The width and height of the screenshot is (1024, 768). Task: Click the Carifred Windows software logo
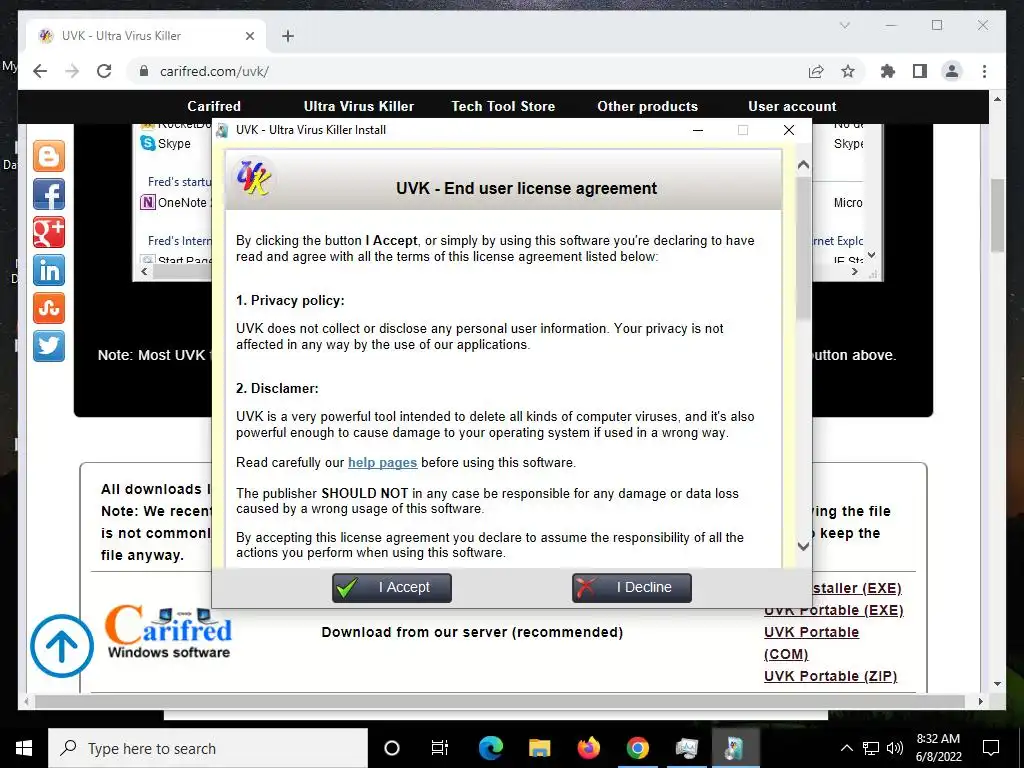(x=168, y=632)
